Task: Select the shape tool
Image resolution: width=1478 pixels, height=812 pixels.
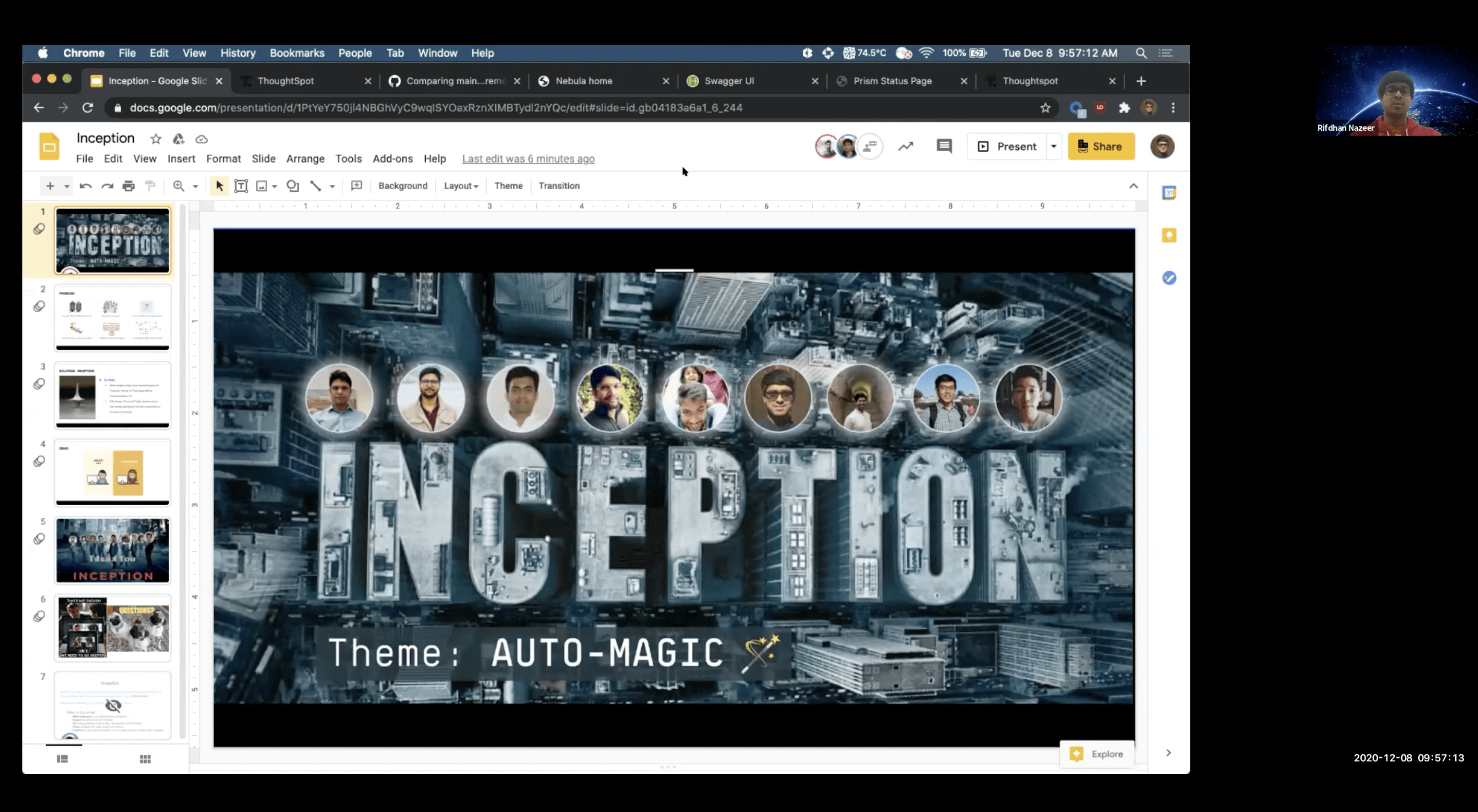Action: tap(292, 186)
